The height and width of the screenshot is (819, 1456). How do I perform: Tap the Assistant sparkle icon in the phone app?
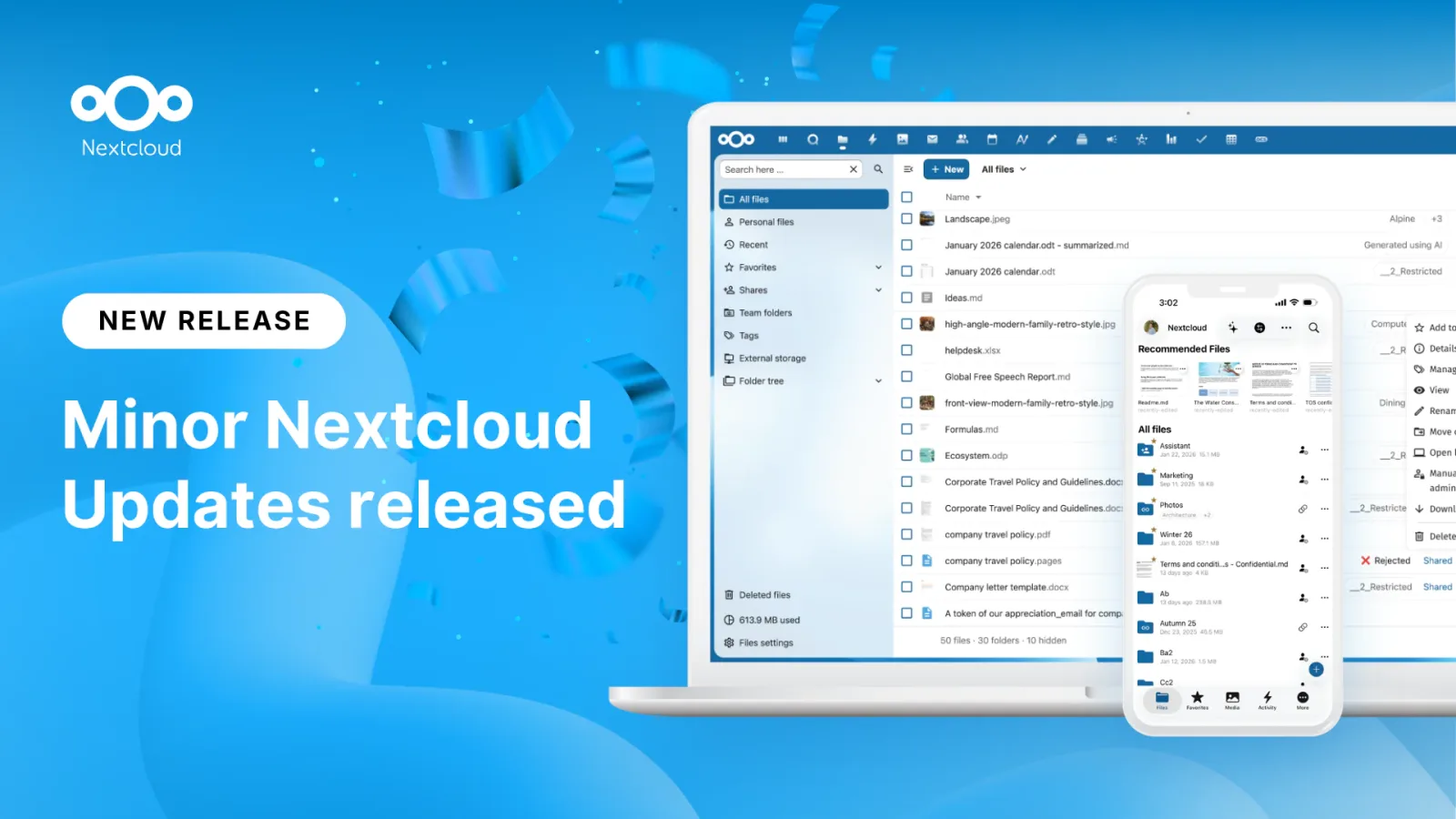tap(1232, 328)
